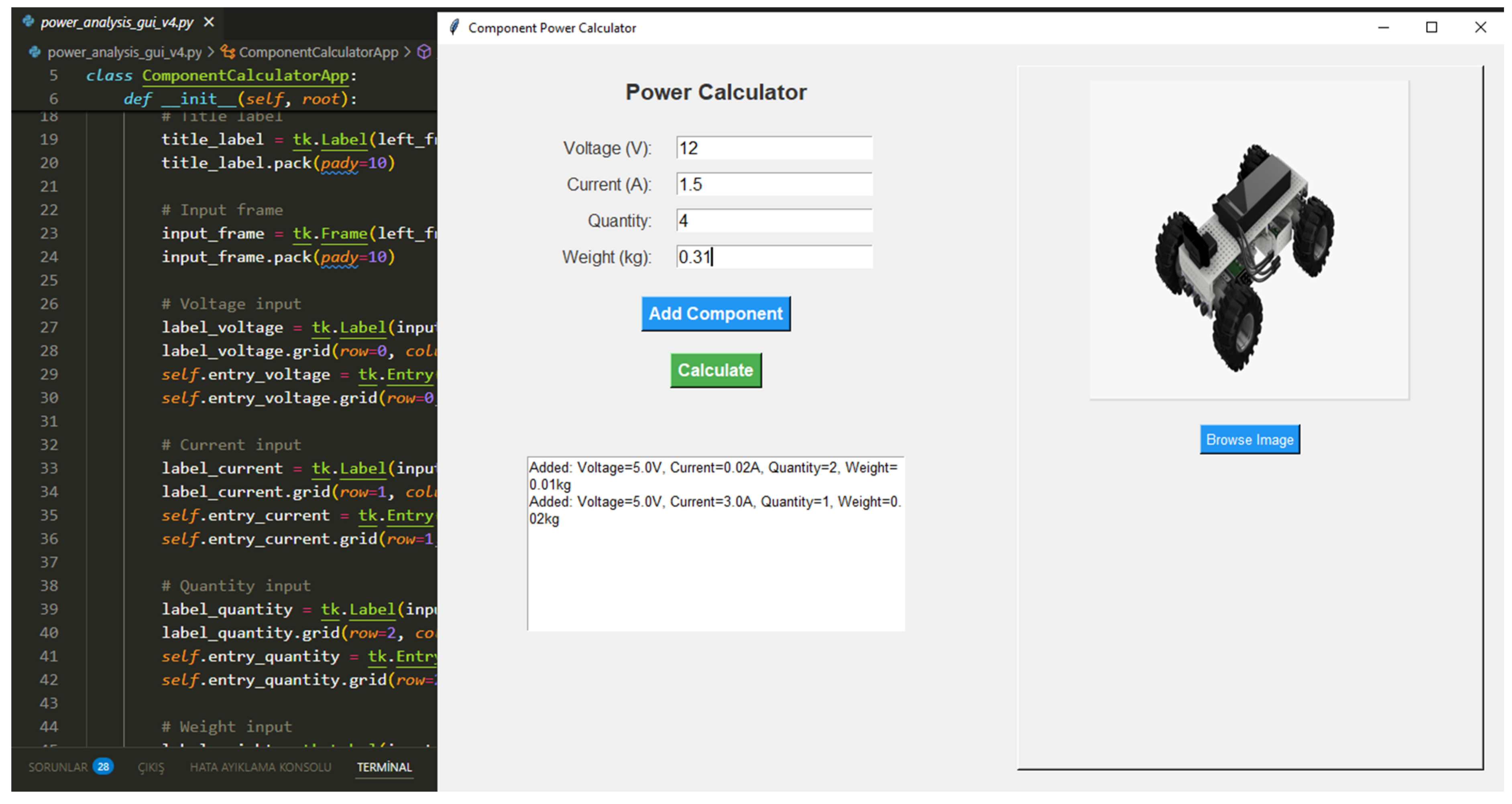The width and height of the screenshot is (1512, 804).
Task: Click the Browse Image button
Action: [1249, 440]
